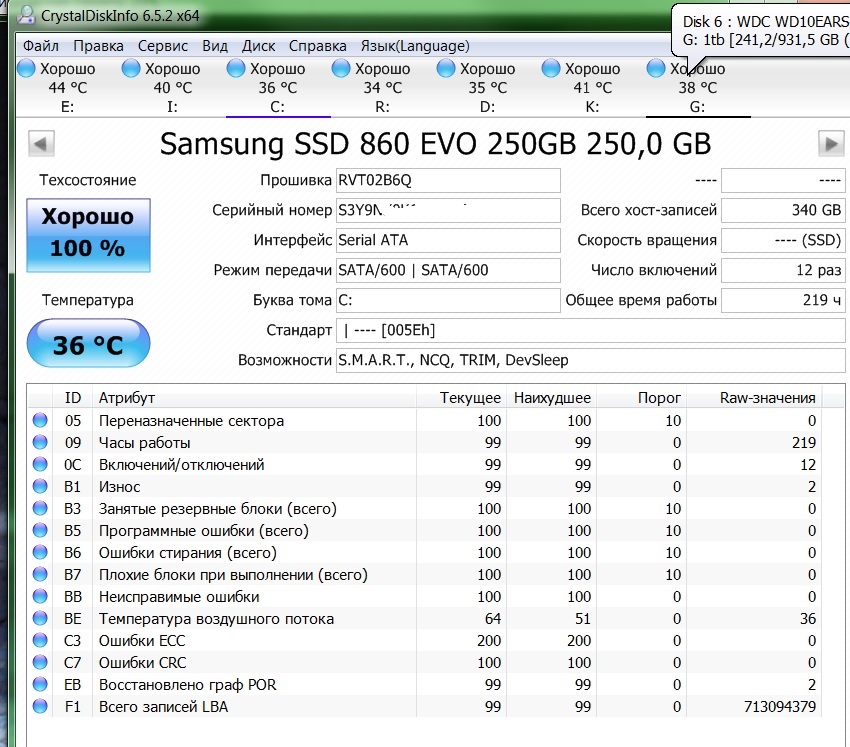
Task: Open the Справка menu
Action: tap(318, 46)
